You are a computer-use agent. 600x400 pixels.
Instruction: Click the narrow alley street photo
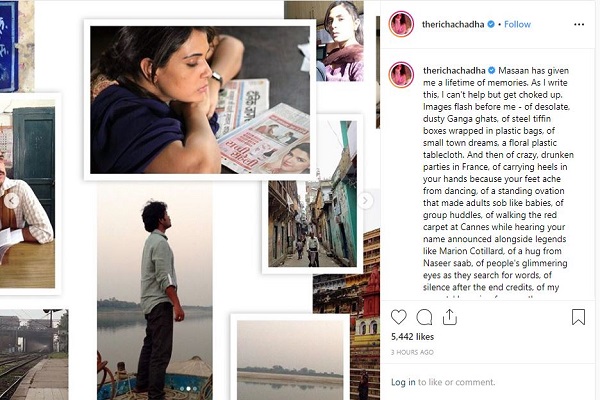pos(312,194)
